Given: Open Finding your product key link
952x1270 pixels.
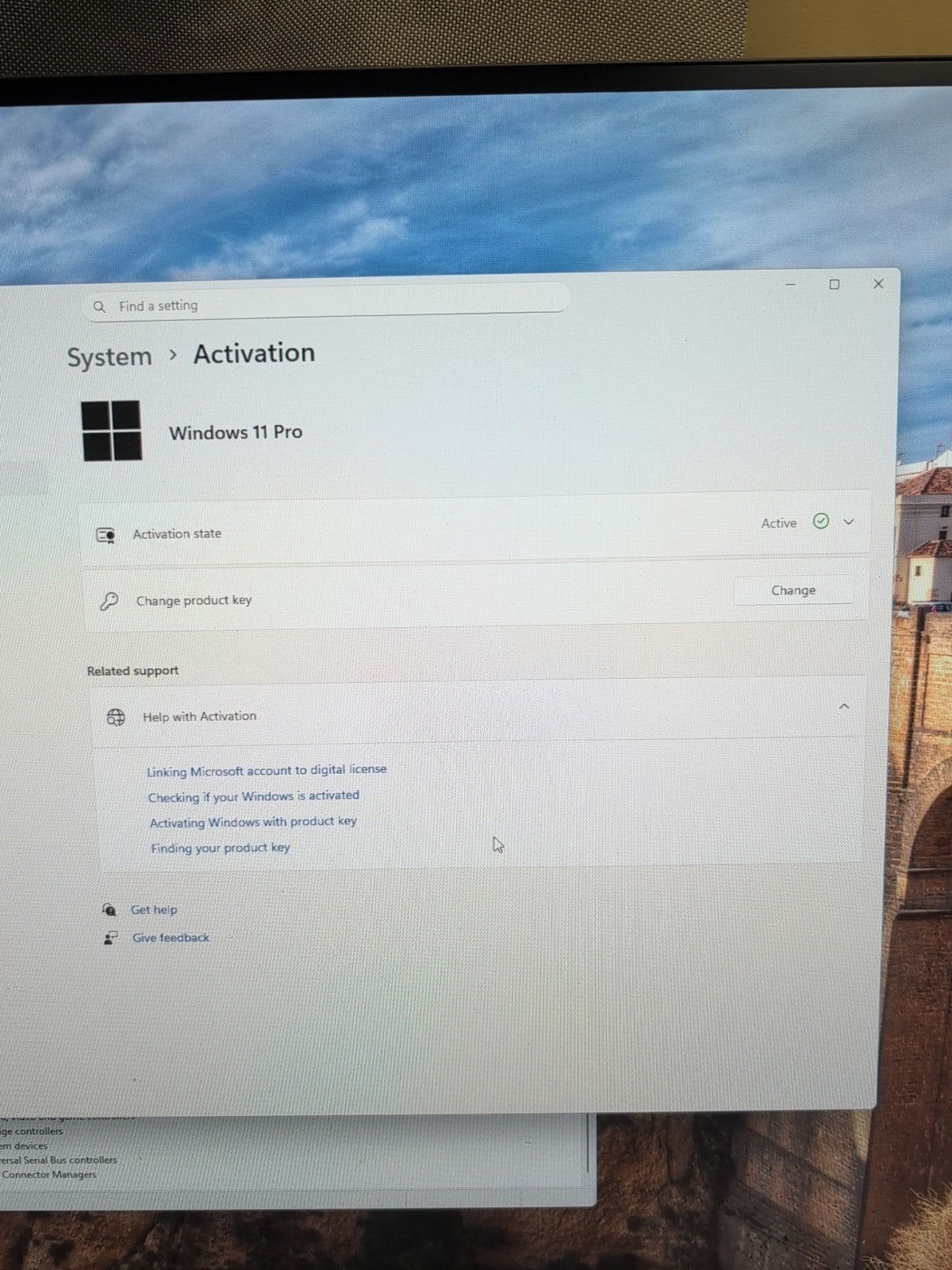Looking at the screenshot, I should (221, 848).
